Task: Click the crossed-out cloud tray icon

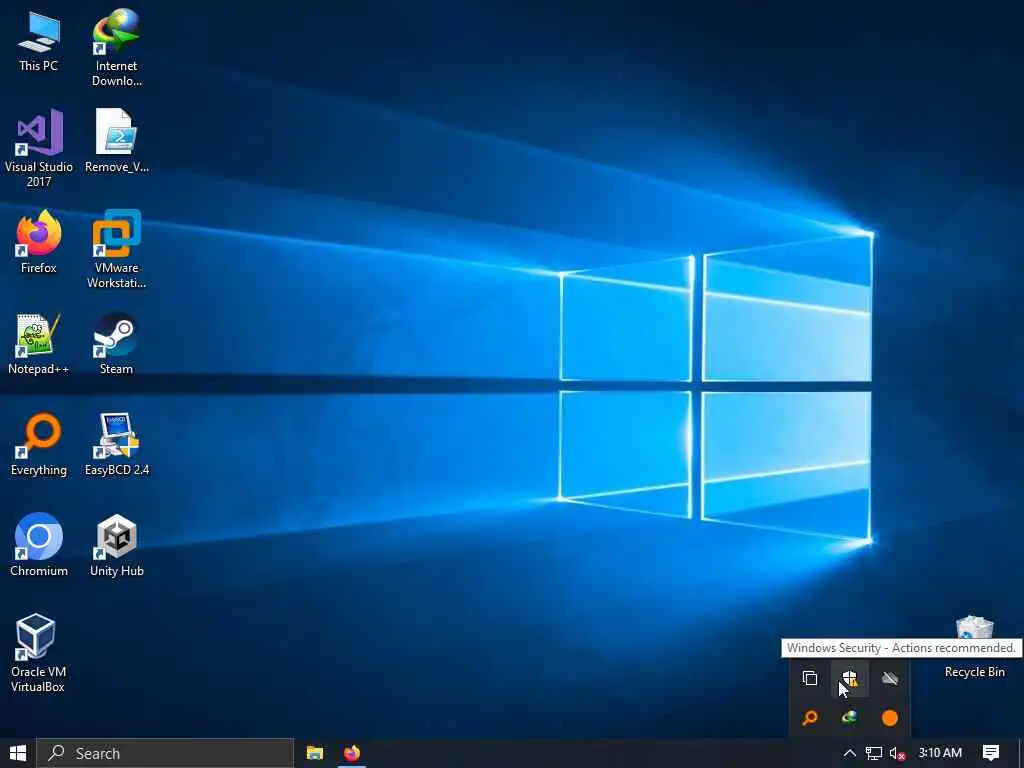Action: [889, 678]
